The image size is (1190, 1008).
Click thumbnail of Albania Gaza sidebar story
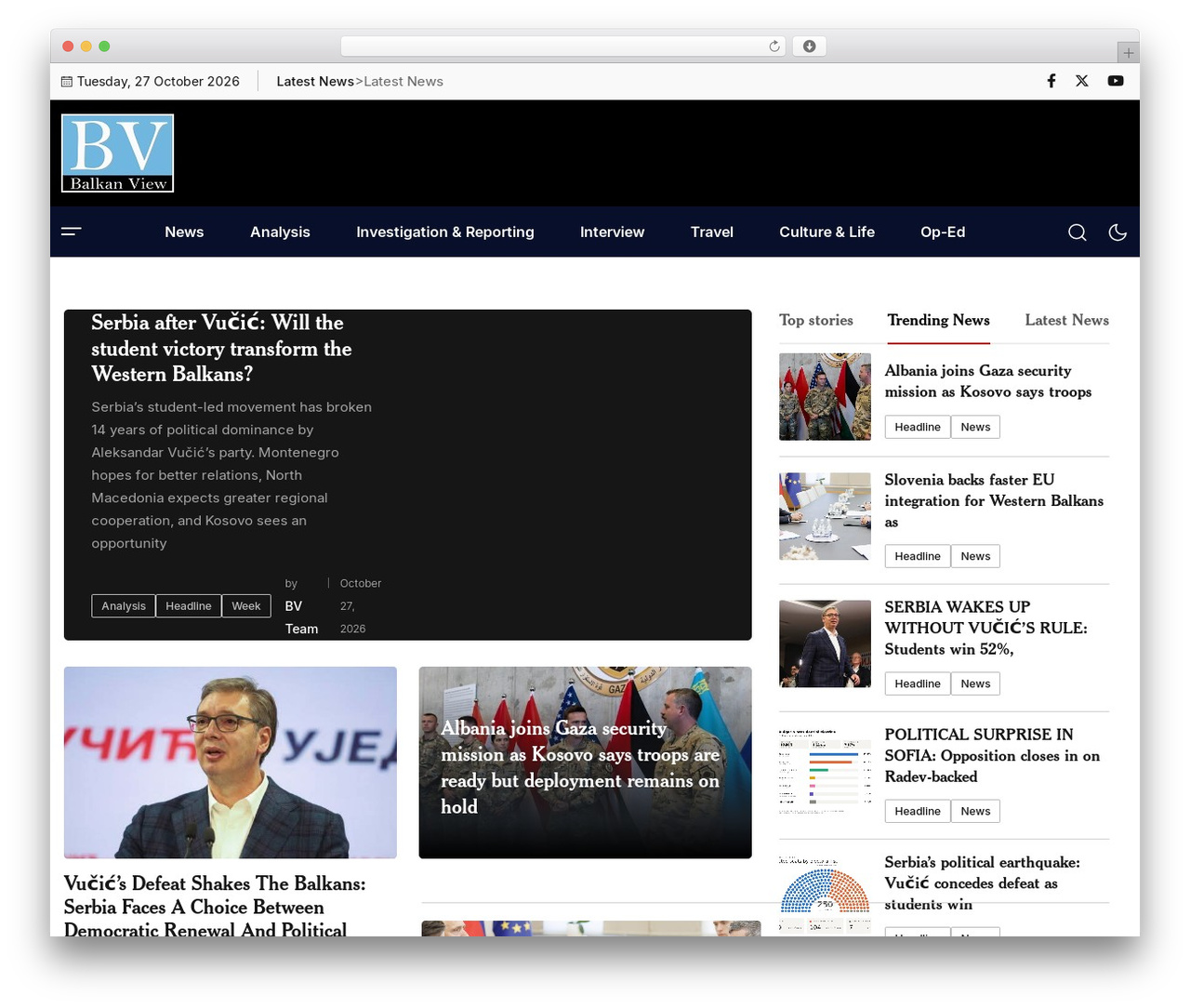click(825, 396)
